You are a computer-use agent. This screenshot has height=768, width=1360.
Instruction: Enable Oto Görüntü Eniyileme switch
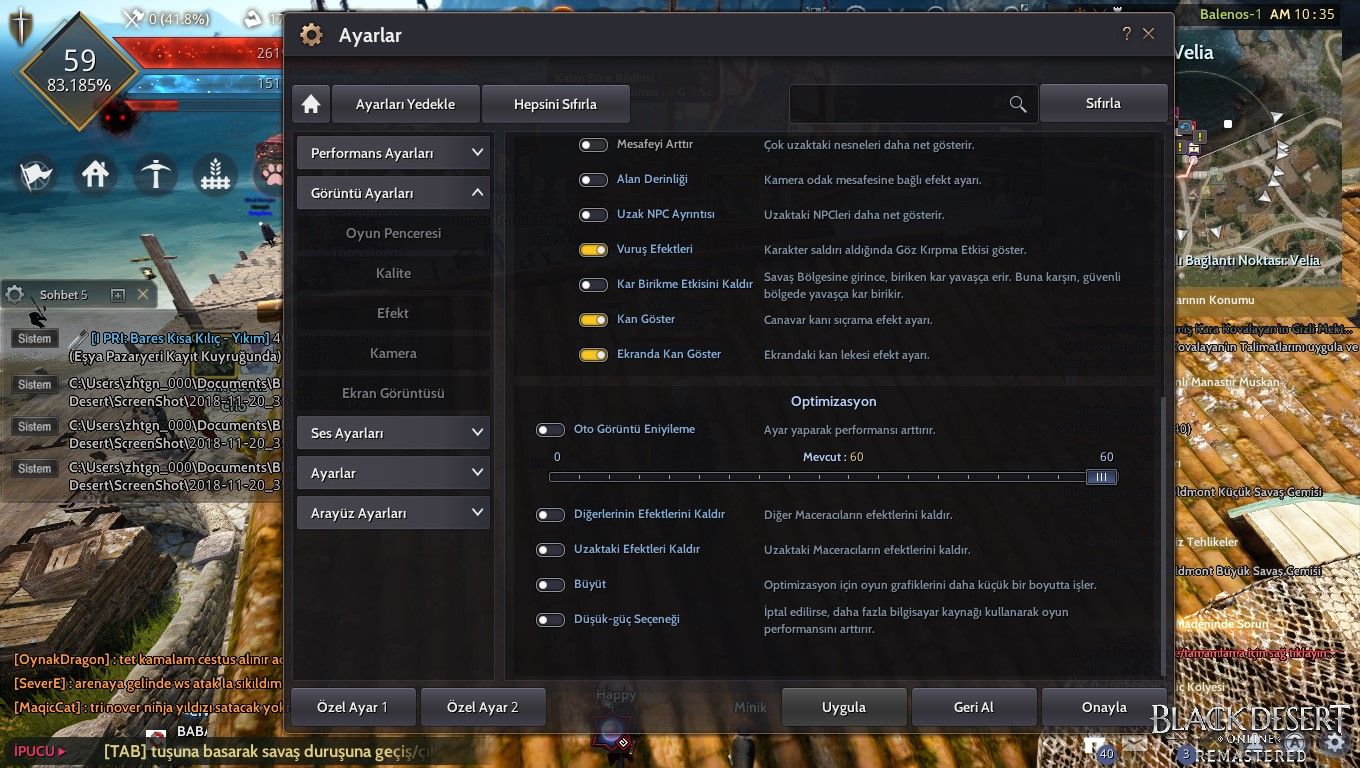(550, 430)
